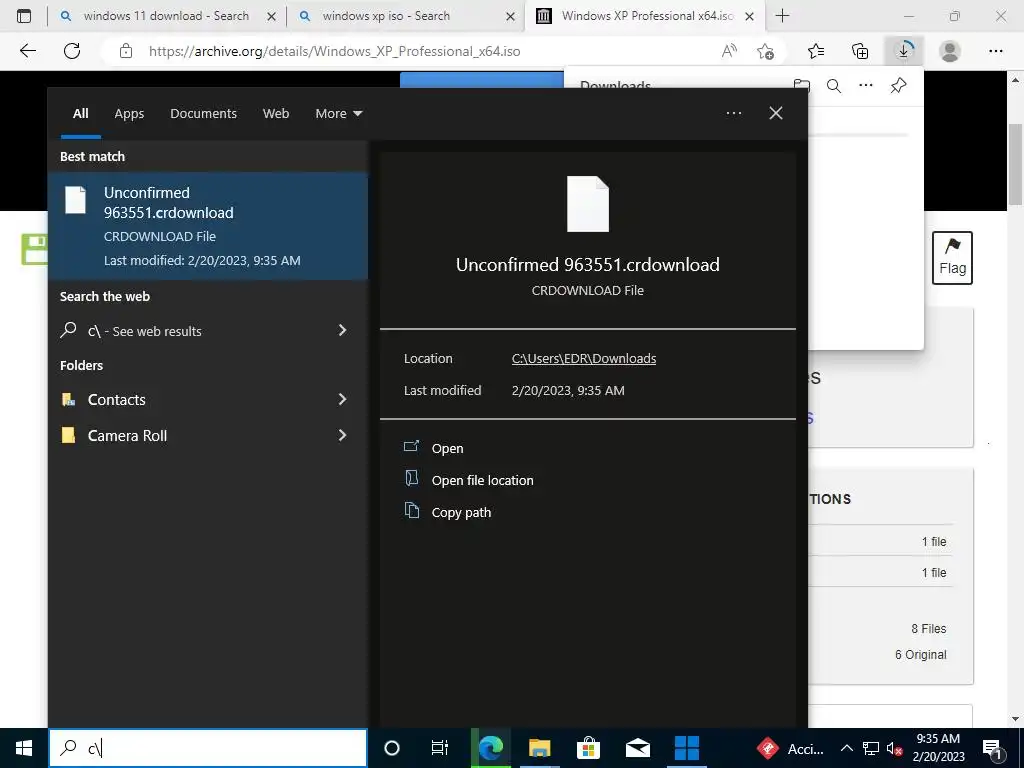1024x768 pixels.
Task: Switch to windows xp iso Search tab
Action: point(406,16)
